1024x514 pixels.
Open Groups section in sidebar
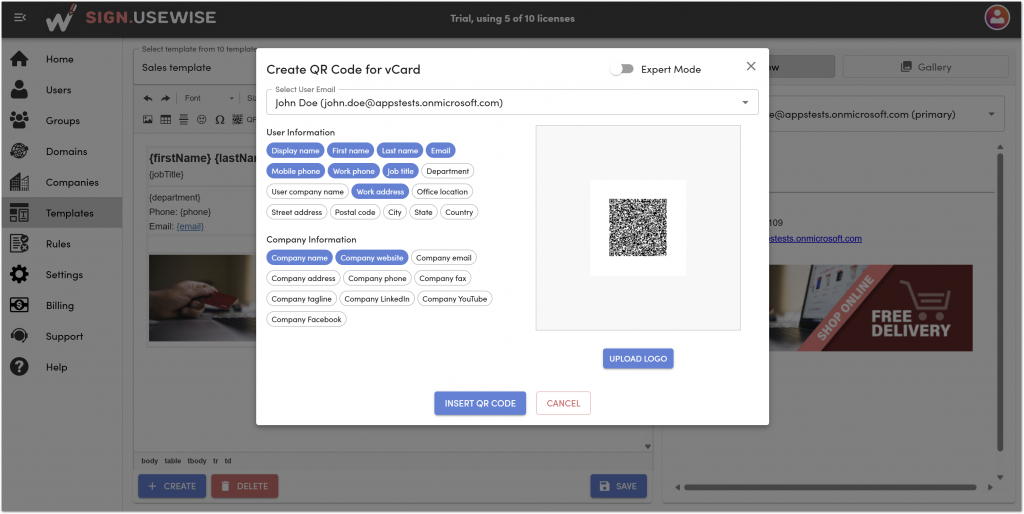pyautogui.click(x=61, y=121)
